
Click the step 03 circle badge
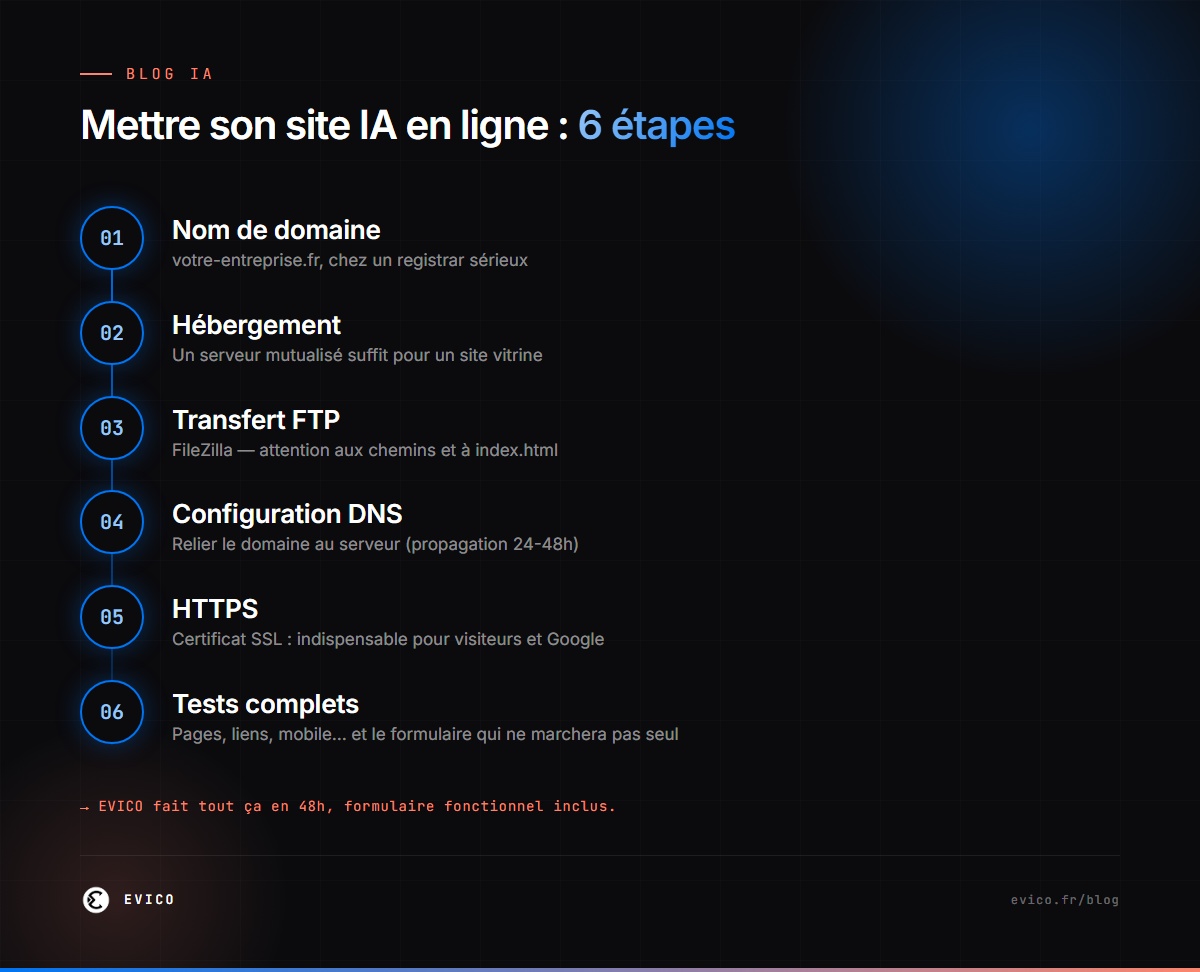point(112,428)
